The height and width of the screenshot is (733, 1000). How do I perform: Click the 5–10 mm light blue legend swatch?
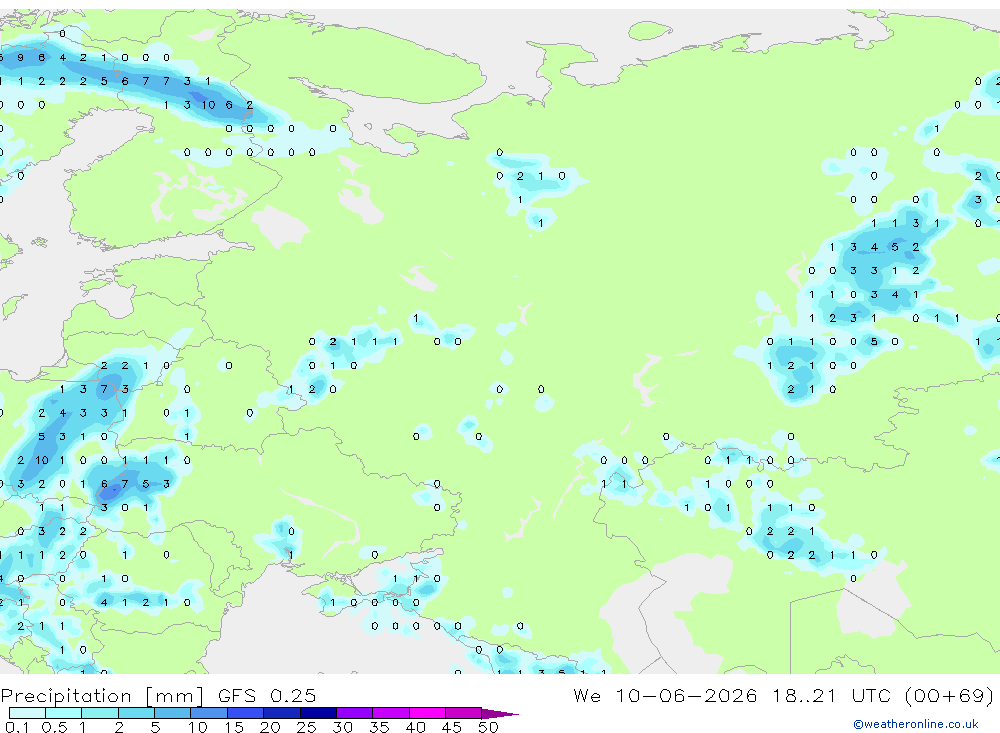pyautogui.click(x=172, y=713)
